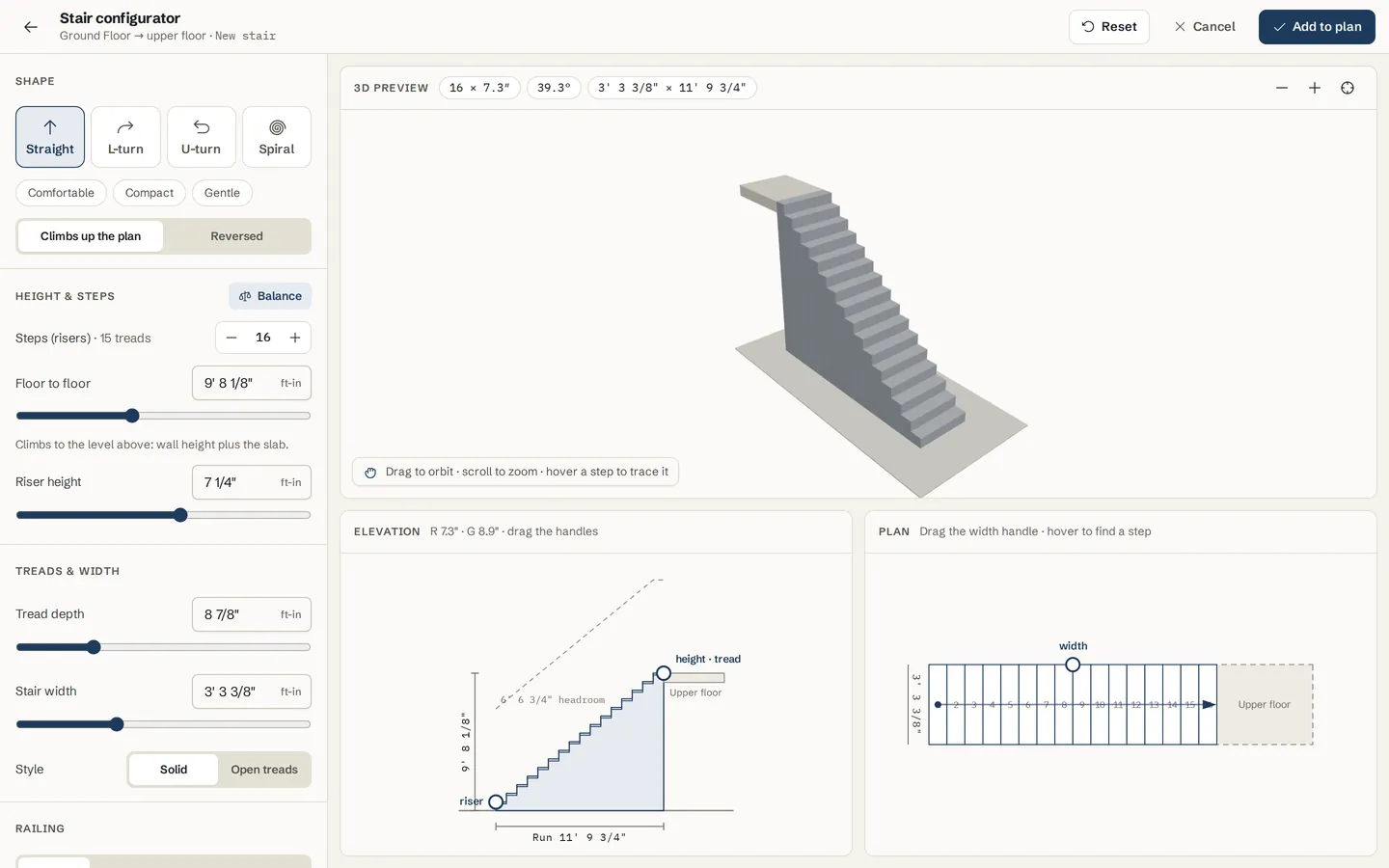Recenter the 3D preview view
The width and height of the screenshot is (1389, 868).
[x=1348, y=88]
